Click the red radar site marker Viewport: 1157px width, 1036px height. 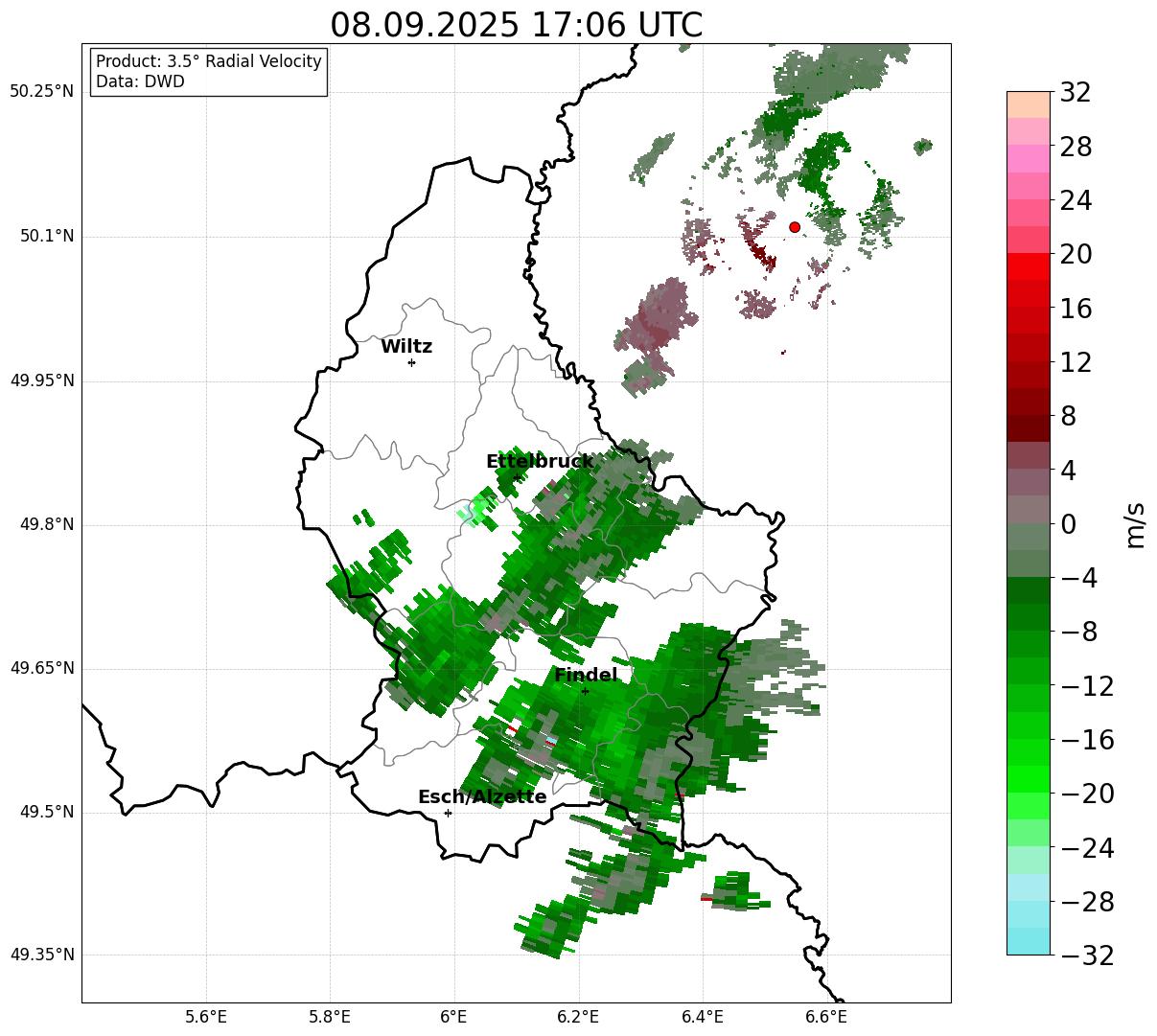(x=795, y=227)
